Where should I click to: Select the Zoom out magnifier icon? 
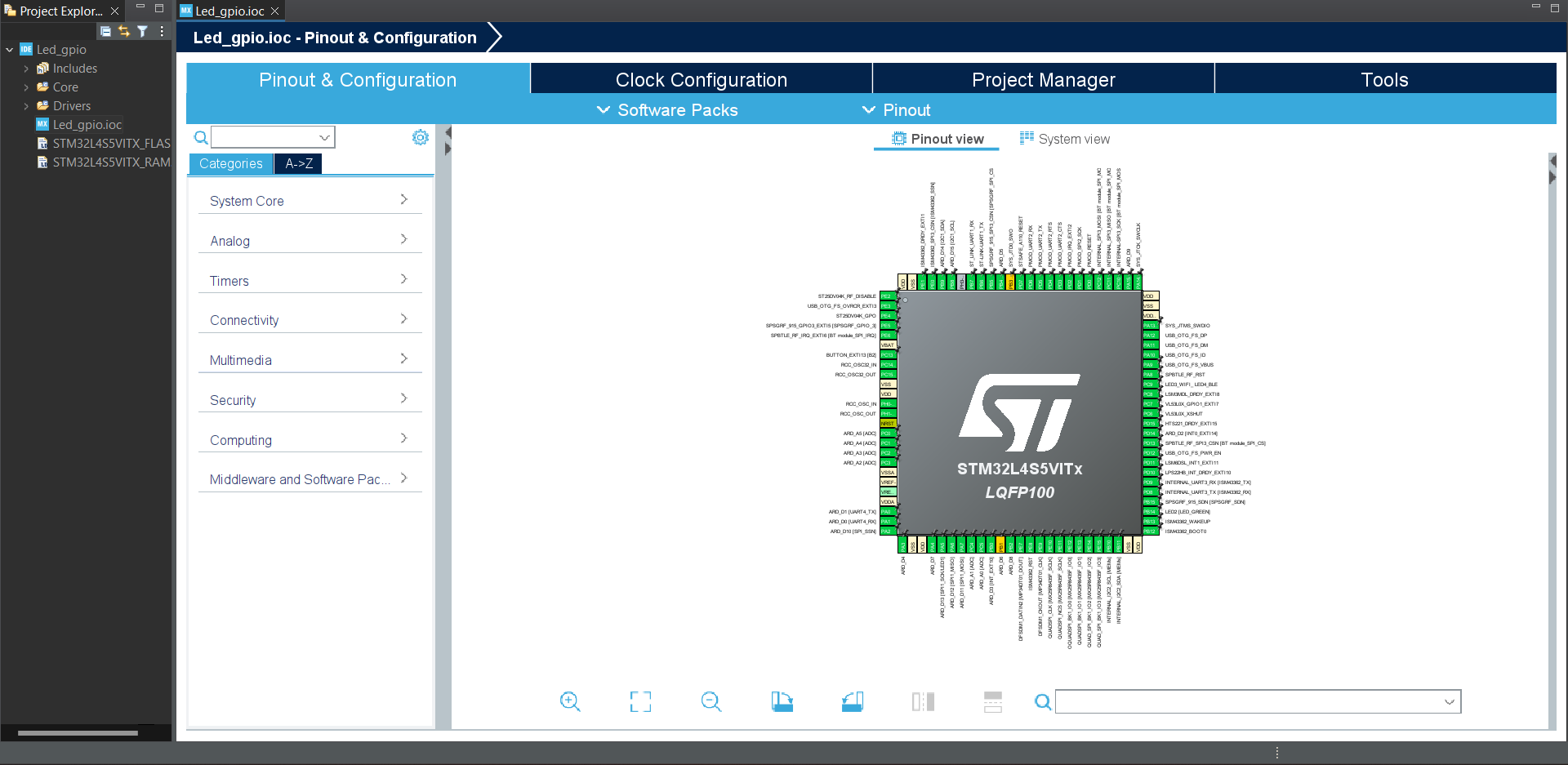(710, 701)
